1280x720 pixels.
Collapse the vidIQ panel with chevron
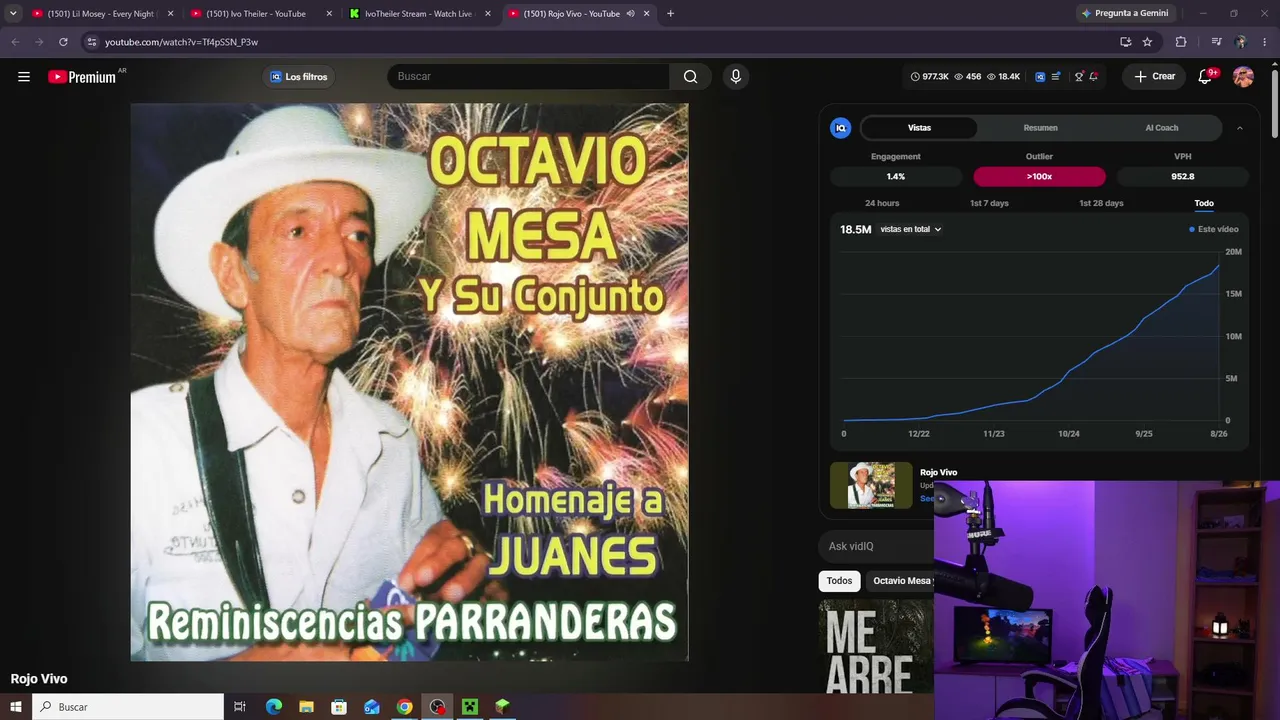tap(1240, 128)
